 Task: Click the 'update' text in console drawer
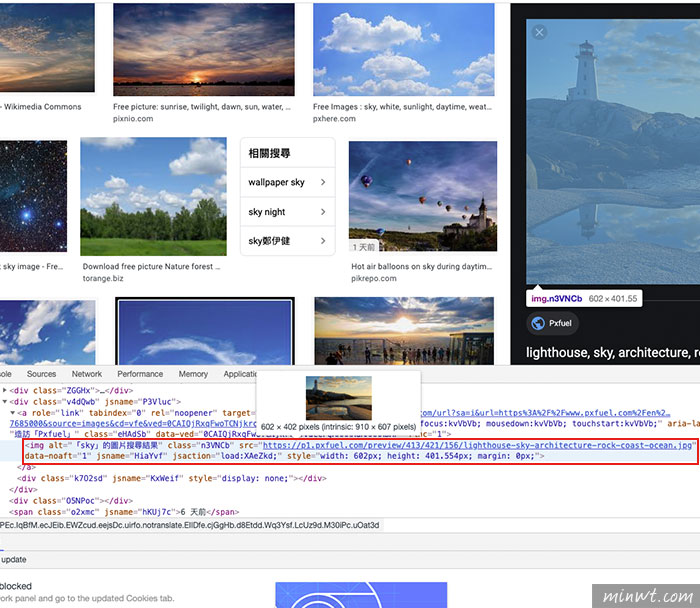[x=14, y=560]
